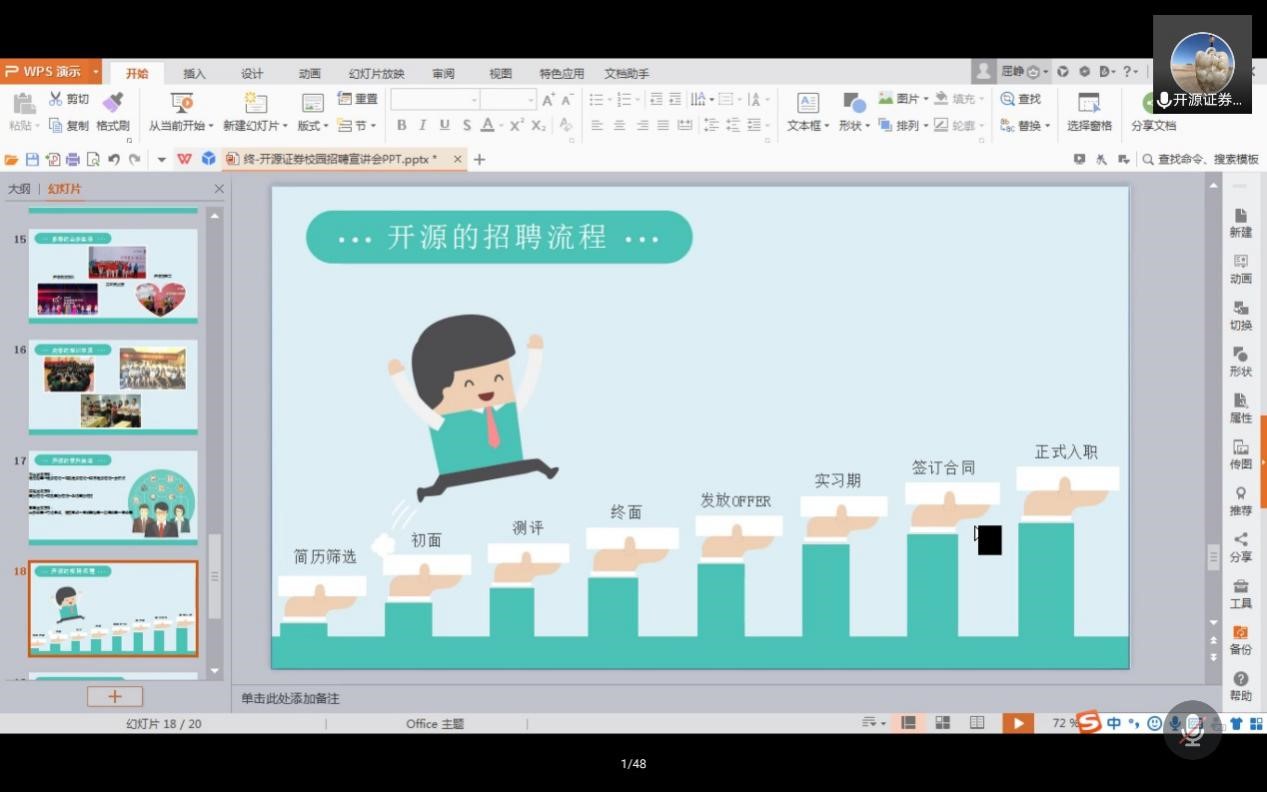Screen dimensions: 1267x792
Task: Click the undo arrow icon
Action: [114, 159]
